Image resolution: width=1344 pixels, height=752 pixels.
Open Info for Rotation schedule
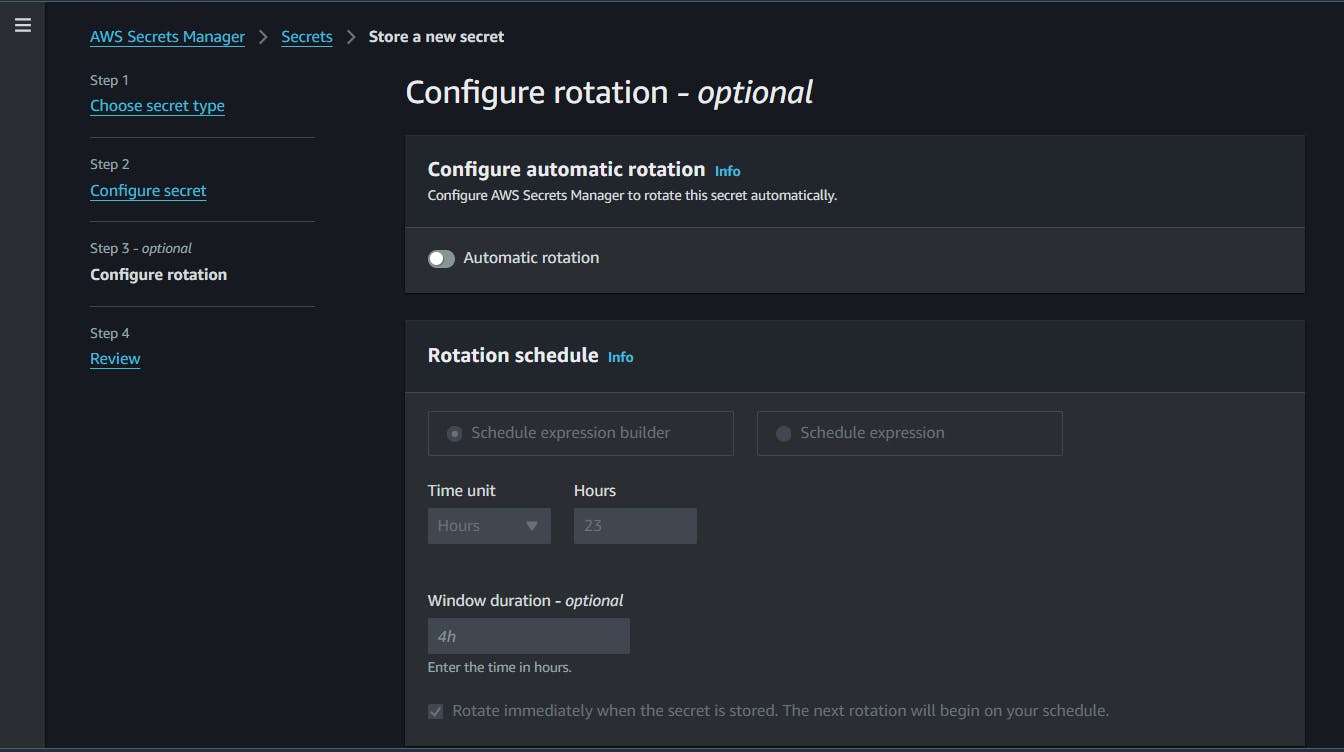point(620,357)
